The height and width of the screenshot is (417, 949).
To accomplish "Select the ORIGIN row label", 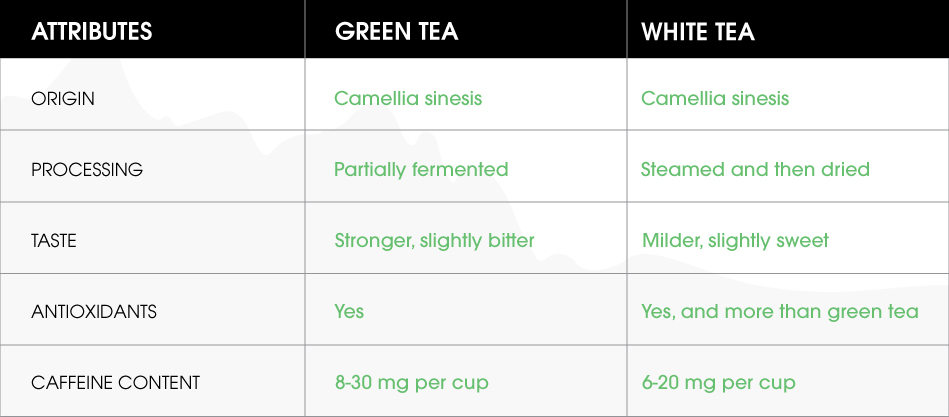I will tap(63, 99).
